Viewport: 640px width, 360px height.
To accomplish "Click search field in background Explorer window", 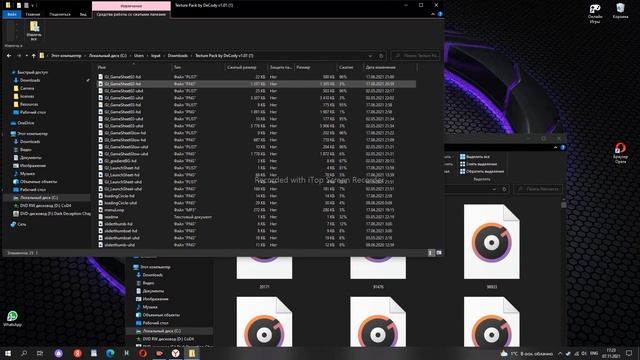I will (538, 189).
